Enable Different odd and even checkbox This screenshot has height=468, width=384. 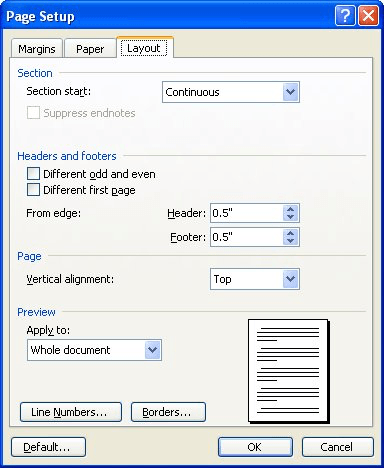point(33,174)
